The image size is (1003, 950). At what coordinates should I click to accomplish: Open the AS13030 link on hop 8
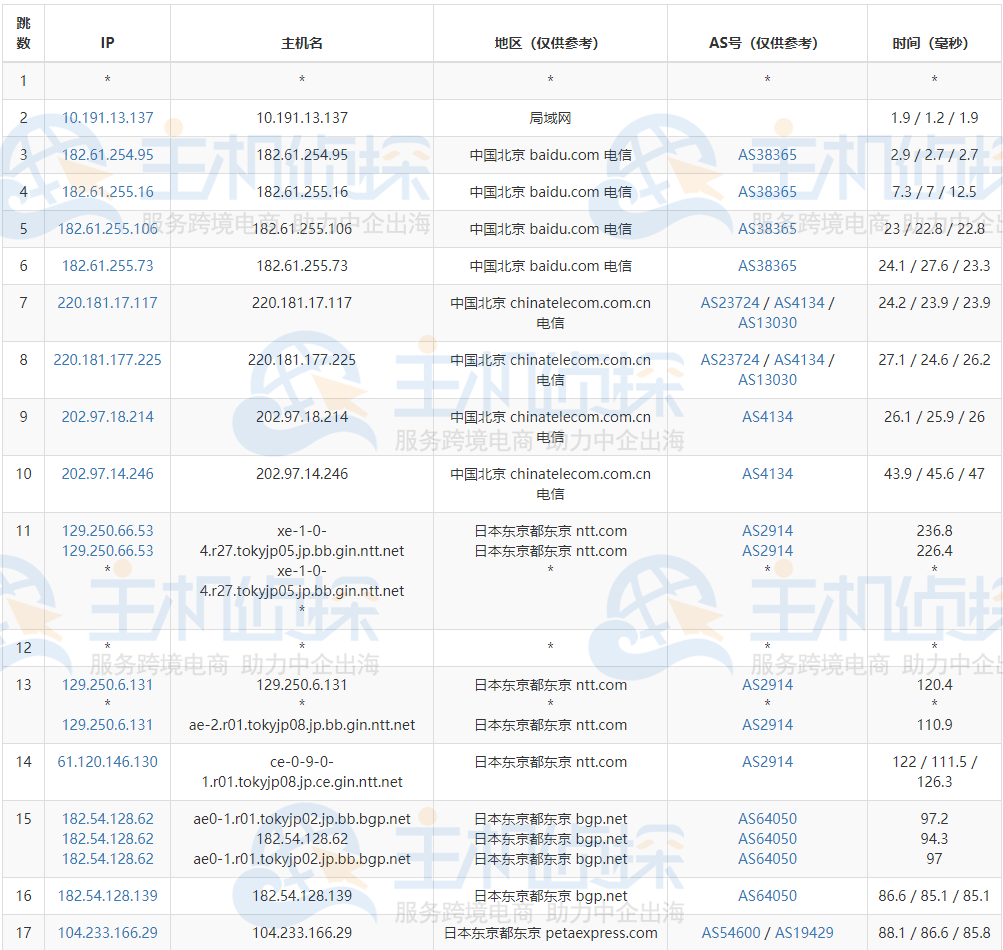pyautogui.click(x=767, y=379)
